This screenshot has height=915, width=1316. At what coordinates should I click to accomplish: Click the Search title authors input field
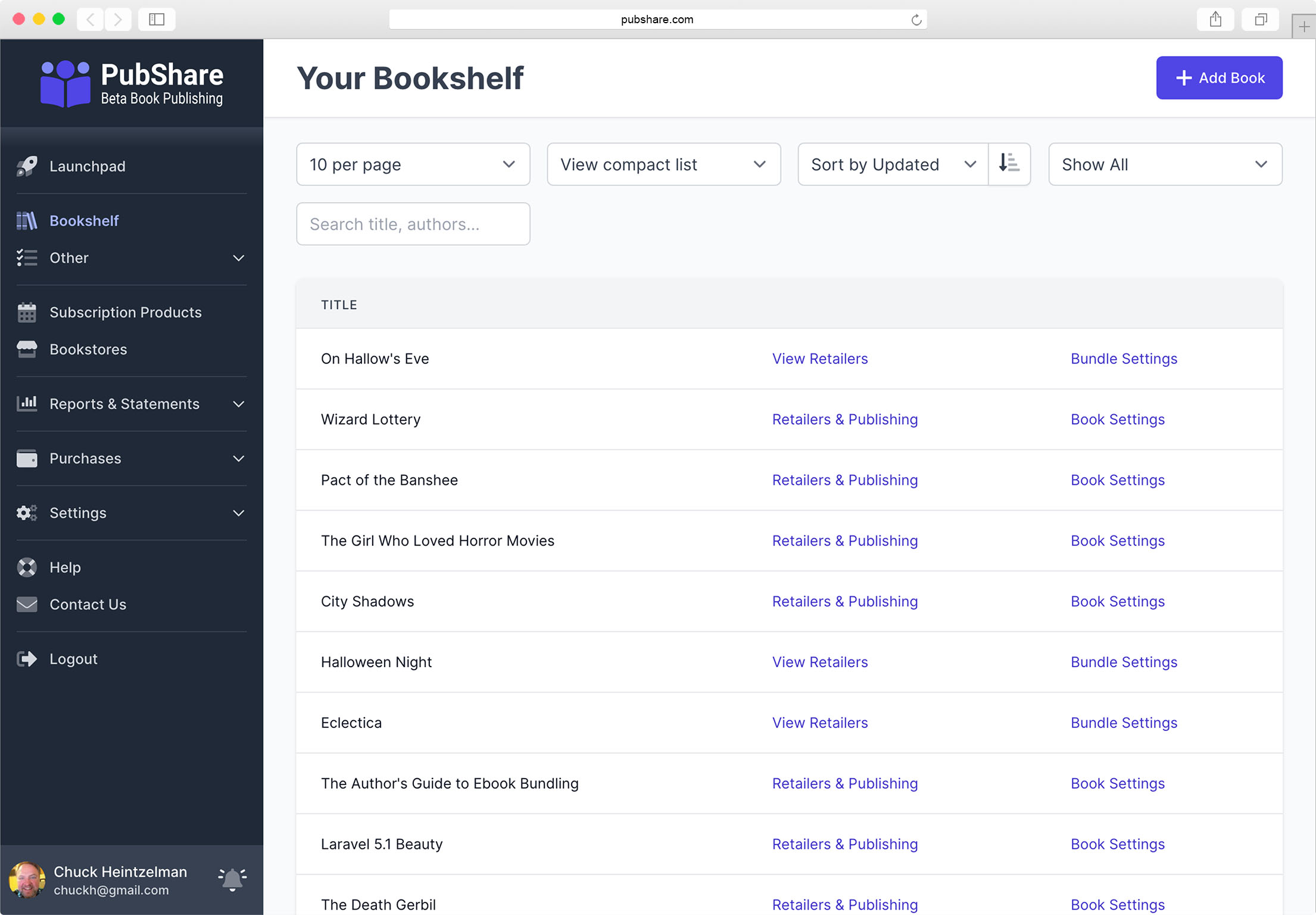(x=414, y=223)
